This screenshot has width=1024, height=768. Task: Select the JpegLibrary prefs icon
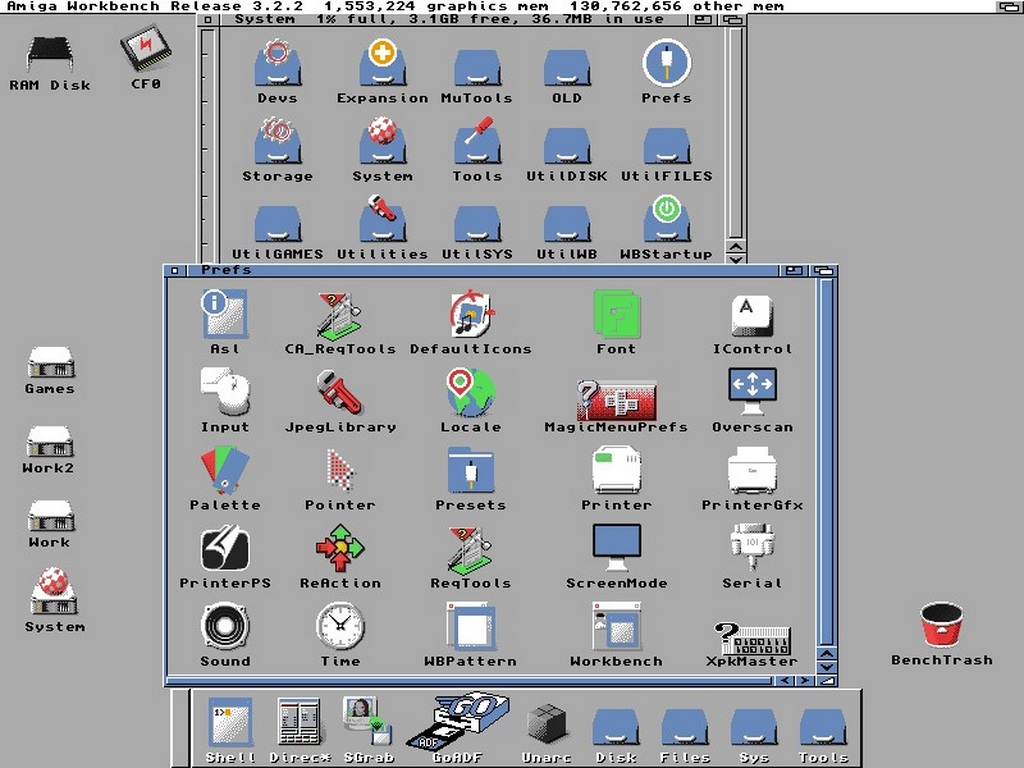[340, 392]
